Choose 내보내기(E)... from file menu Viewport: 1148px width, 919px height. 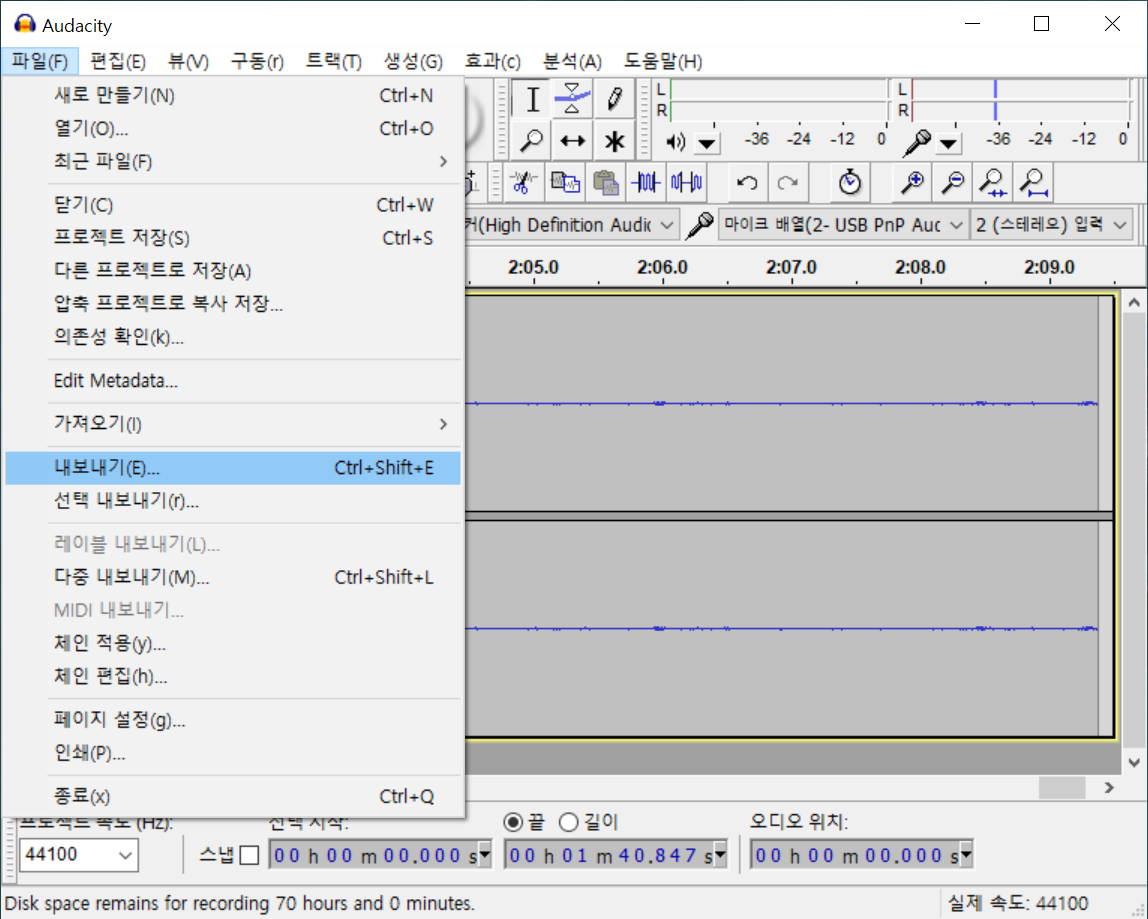point(233,468)
